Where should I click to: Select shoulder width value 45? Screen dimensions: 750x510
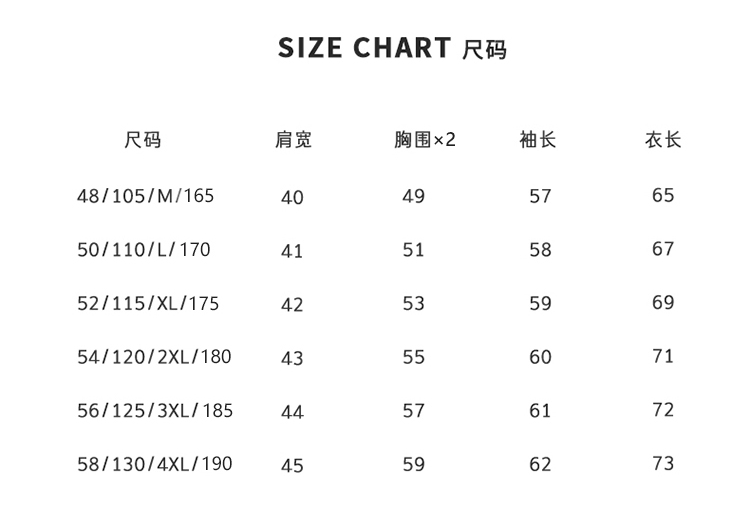[292, 466]
